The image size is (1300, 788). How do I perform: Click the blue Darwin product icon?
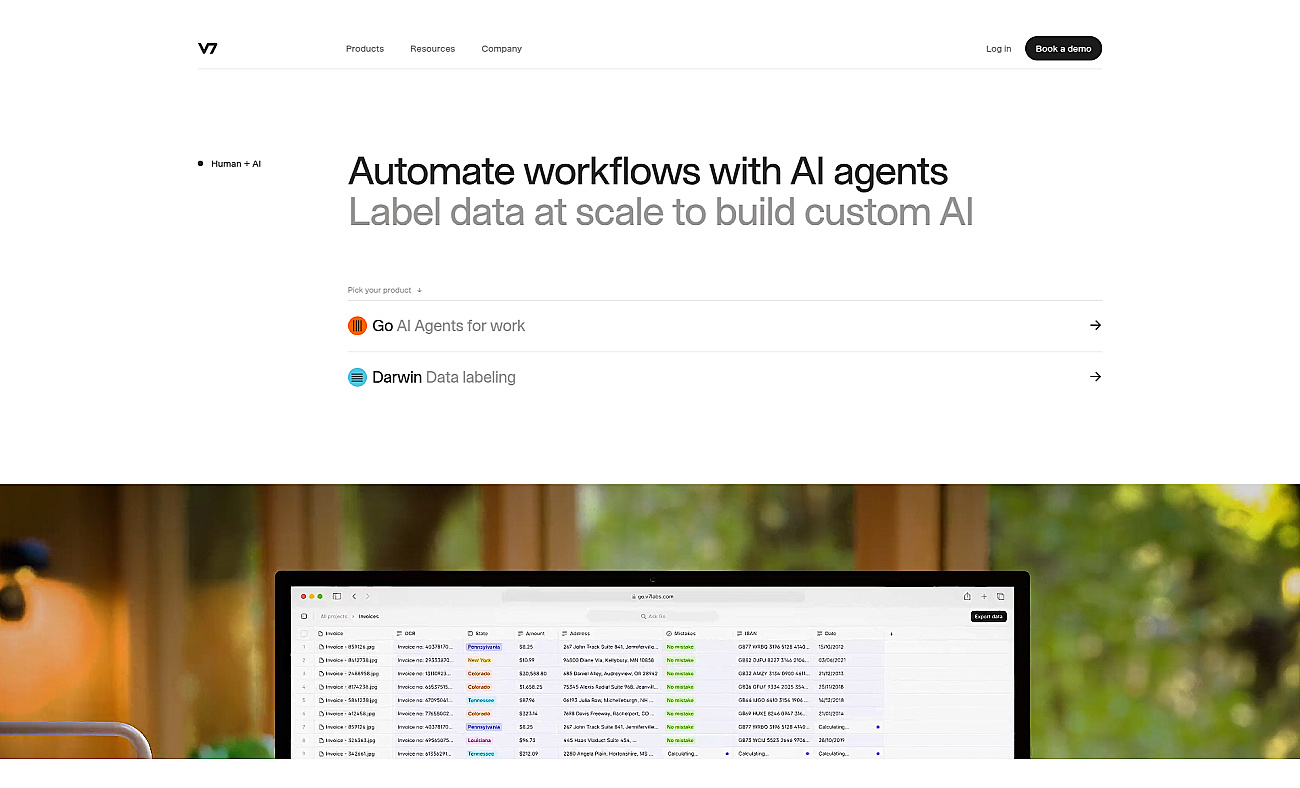357,377
